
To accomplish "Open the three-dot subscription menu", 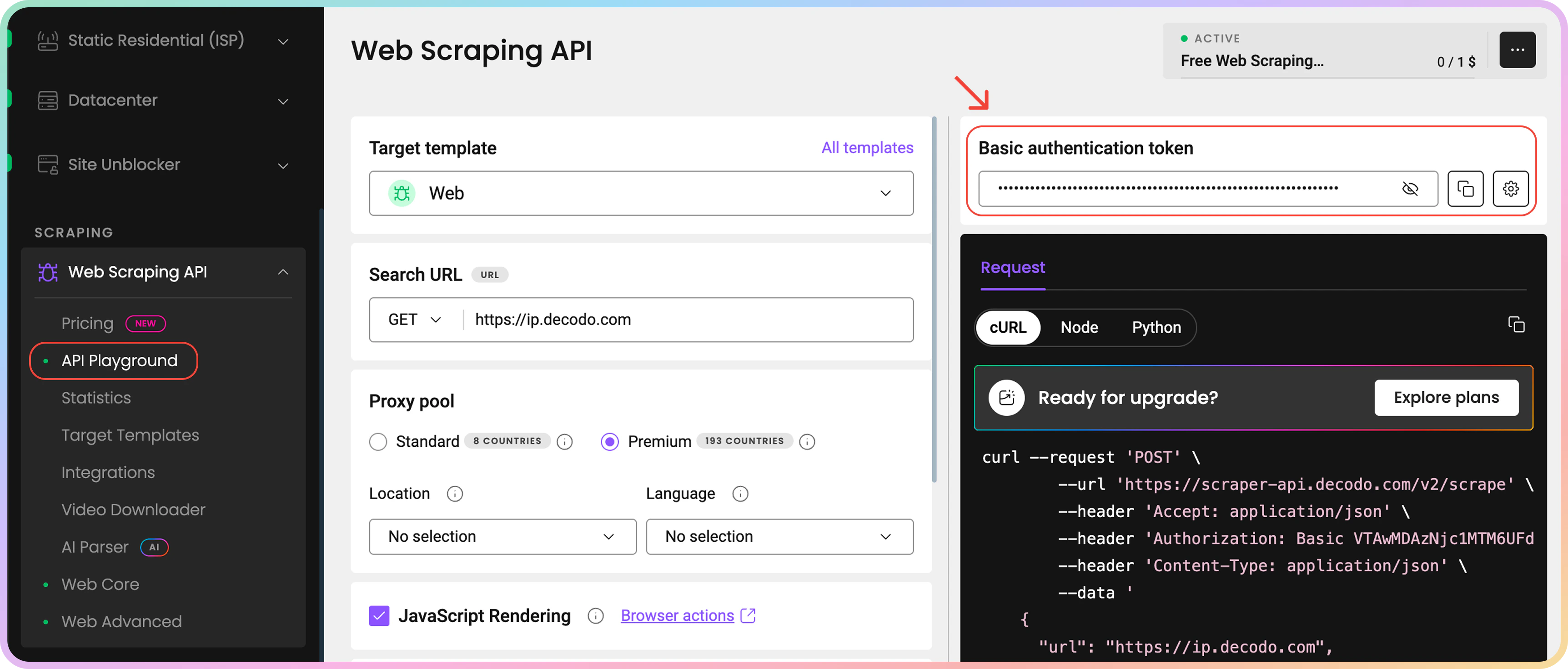I will 1517,50.
